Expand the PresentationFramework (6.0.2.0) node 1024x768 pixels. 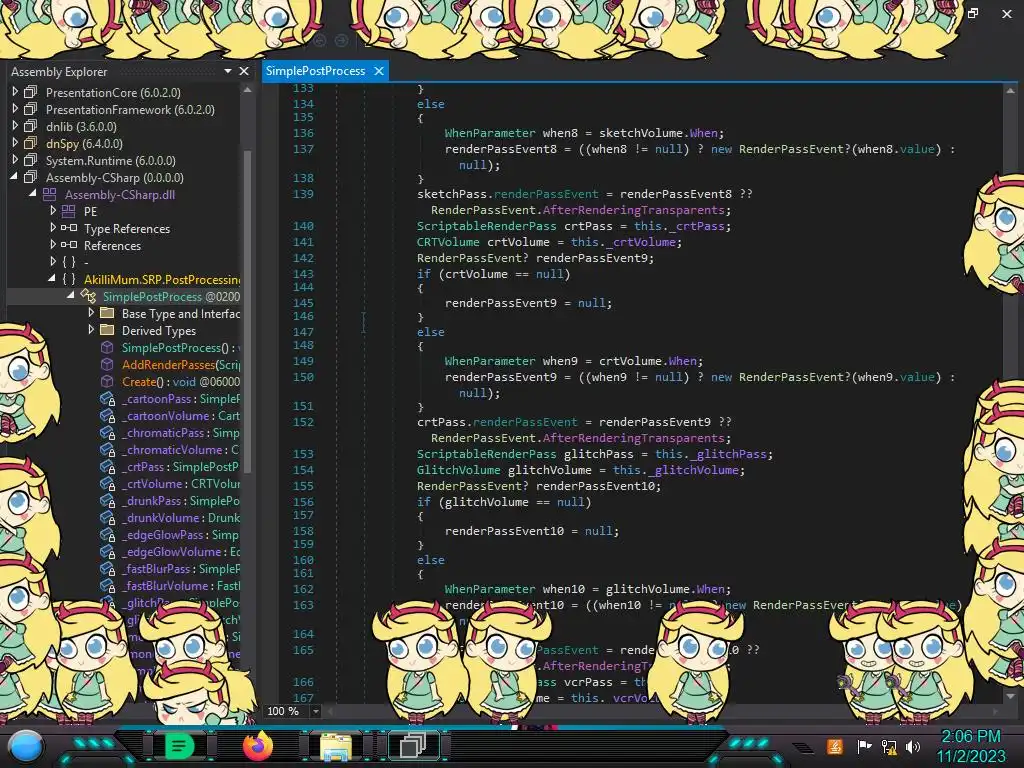point(15,109)
